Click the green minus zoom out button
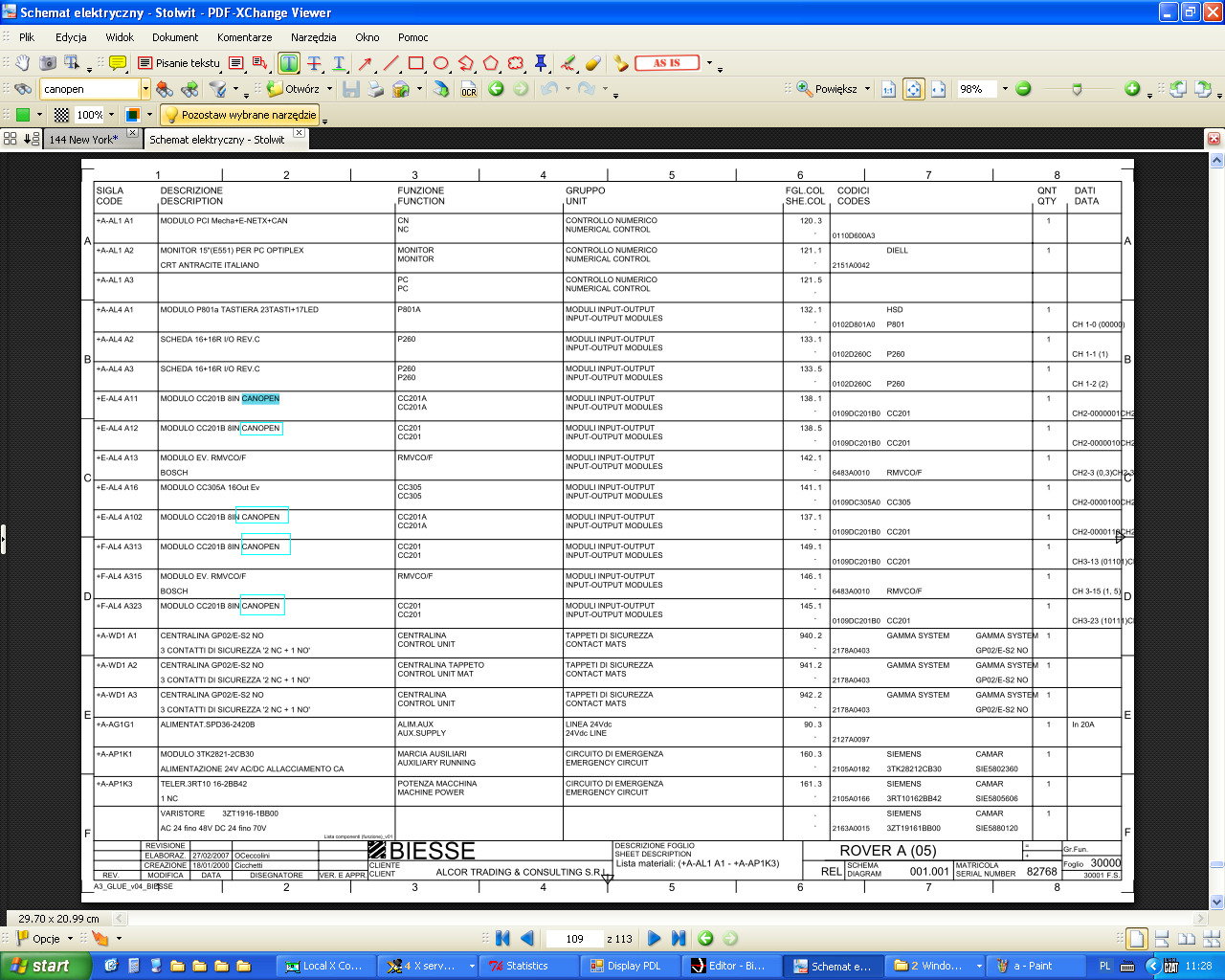Screen dimensions: 1225x980 click(x=1023, y=89)
